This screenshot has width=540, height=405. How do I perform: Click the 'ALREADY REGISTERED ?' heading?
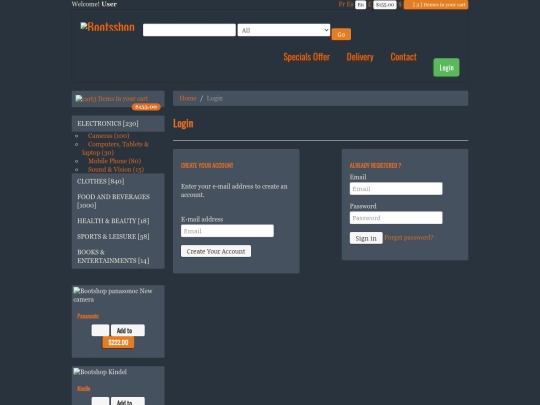coord(375,166)
